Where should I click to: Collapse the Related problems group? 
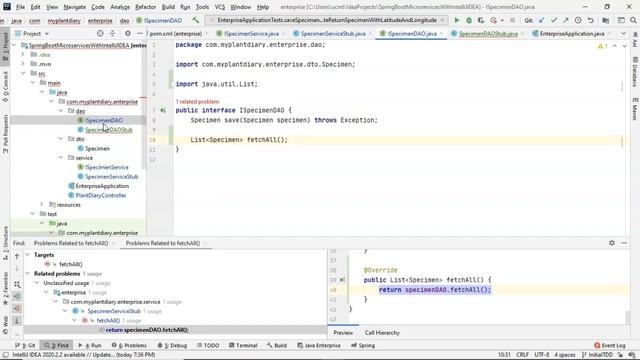[x=28, y=273]
